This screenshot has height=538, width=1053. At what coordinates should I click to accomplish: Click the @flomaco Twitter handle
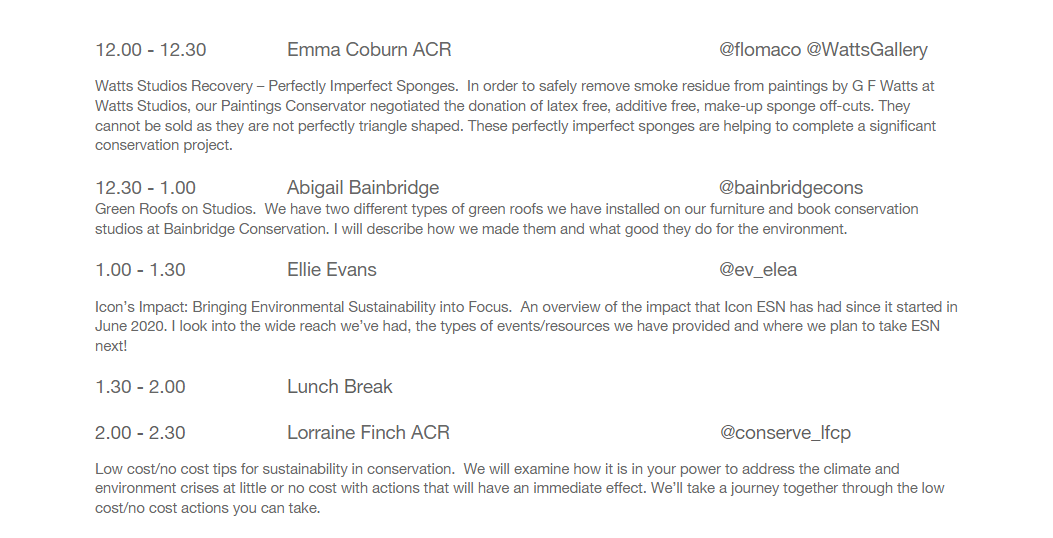[760, 50]
